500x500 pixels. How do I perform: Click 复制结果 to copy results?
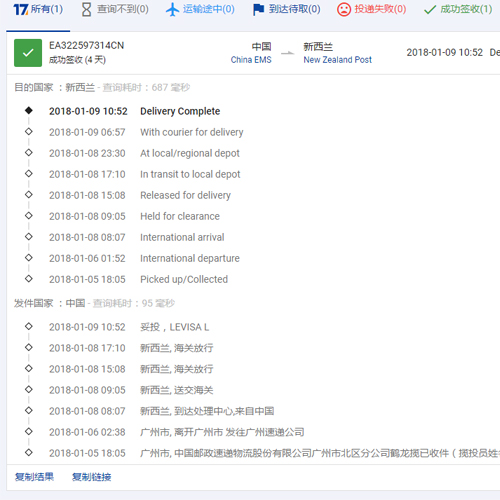pos(34,477)
